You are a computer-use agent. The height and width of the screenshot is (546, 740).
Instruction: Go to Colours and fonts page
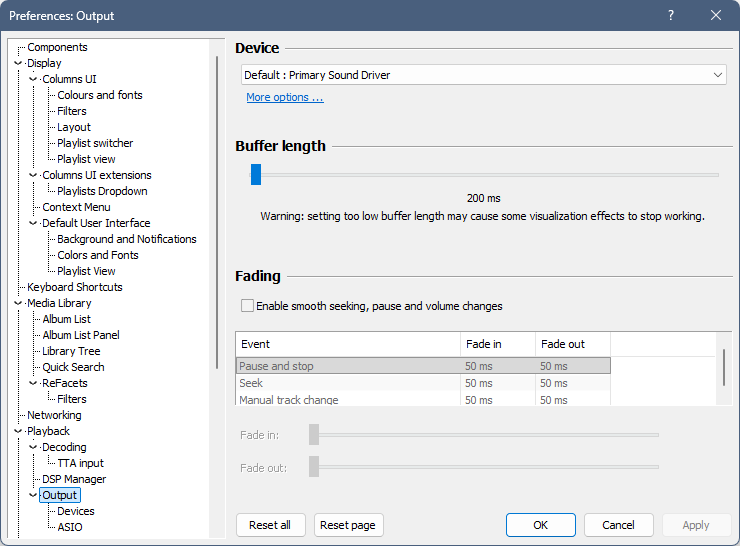(x=100, y=95)
